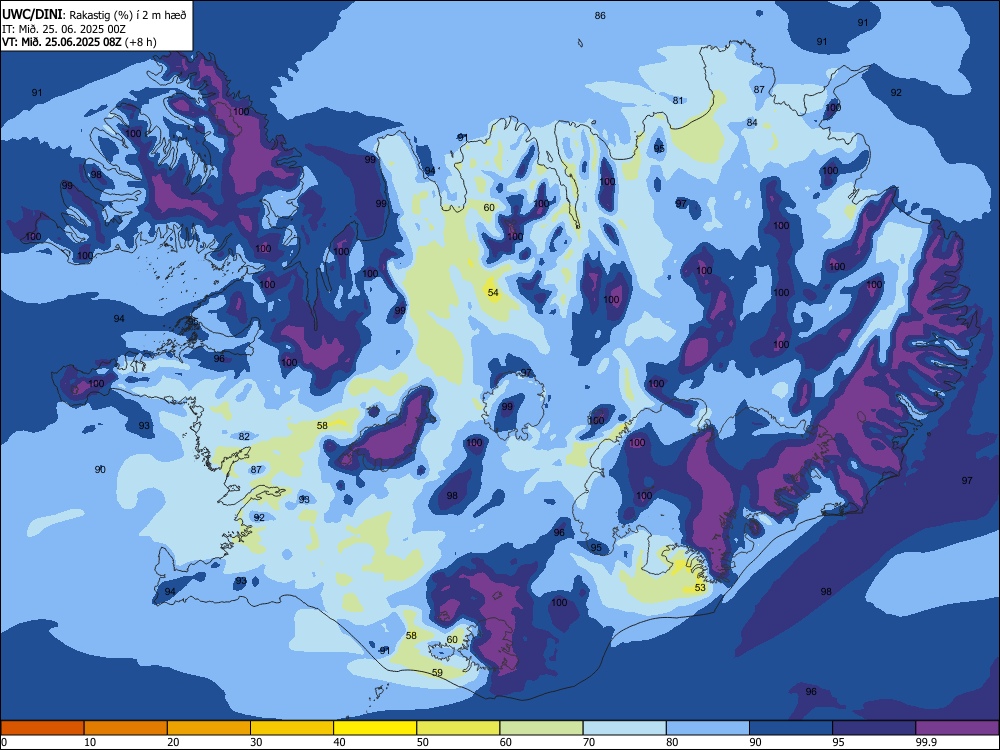The image size is (1000, 750).
Task: Click the humidity value 54 on the map
Action: 493,293
